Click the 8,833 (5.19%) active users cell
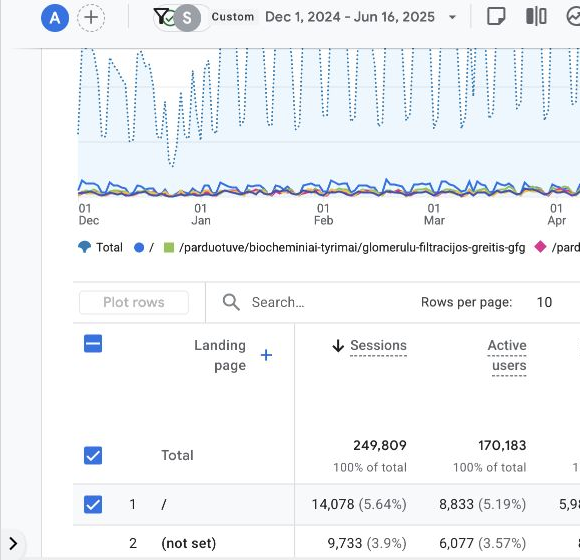The image size is (580, 560). click(482, 505)
